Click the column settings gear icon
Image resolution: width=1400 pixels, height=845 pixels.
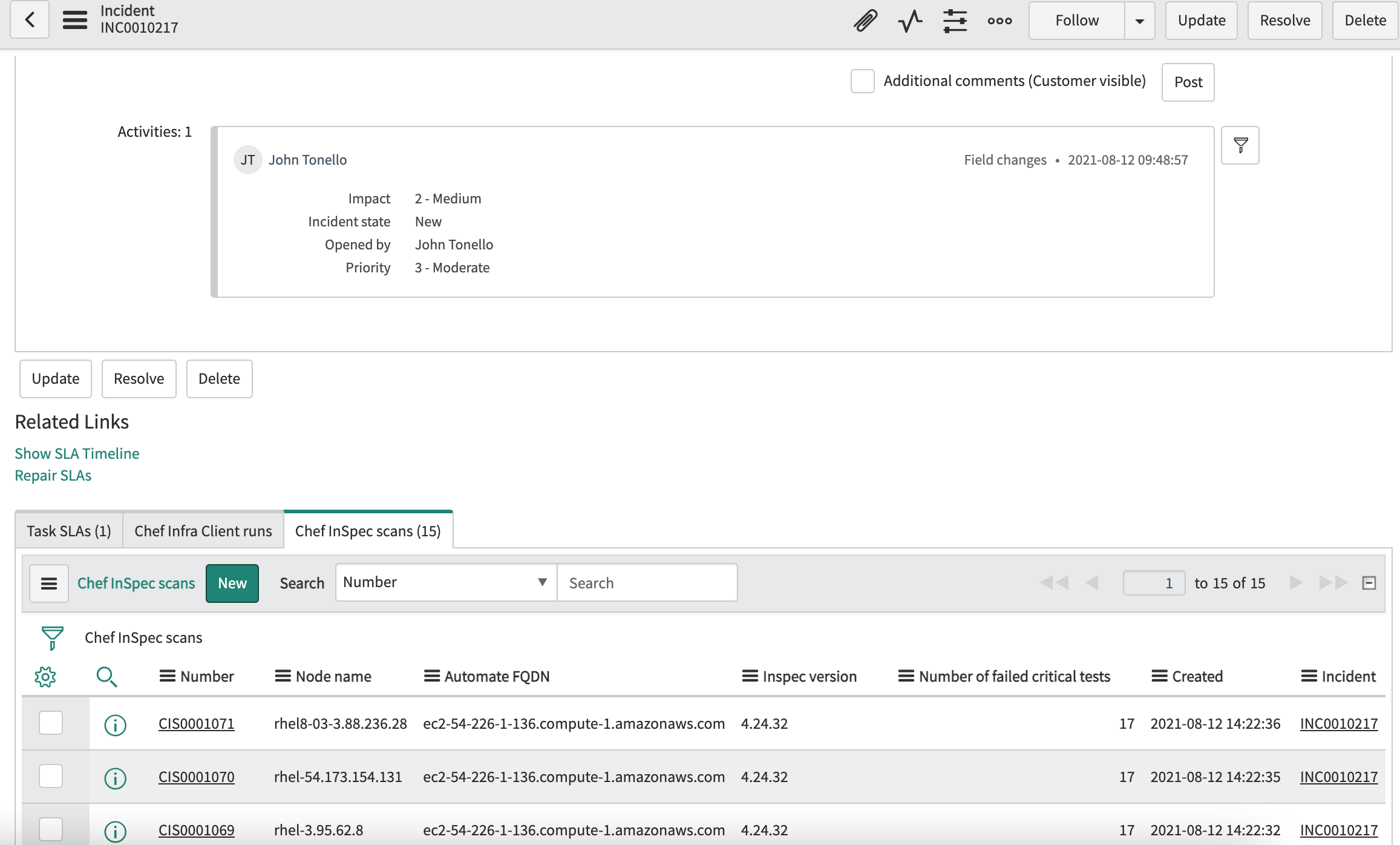(45, 677)
